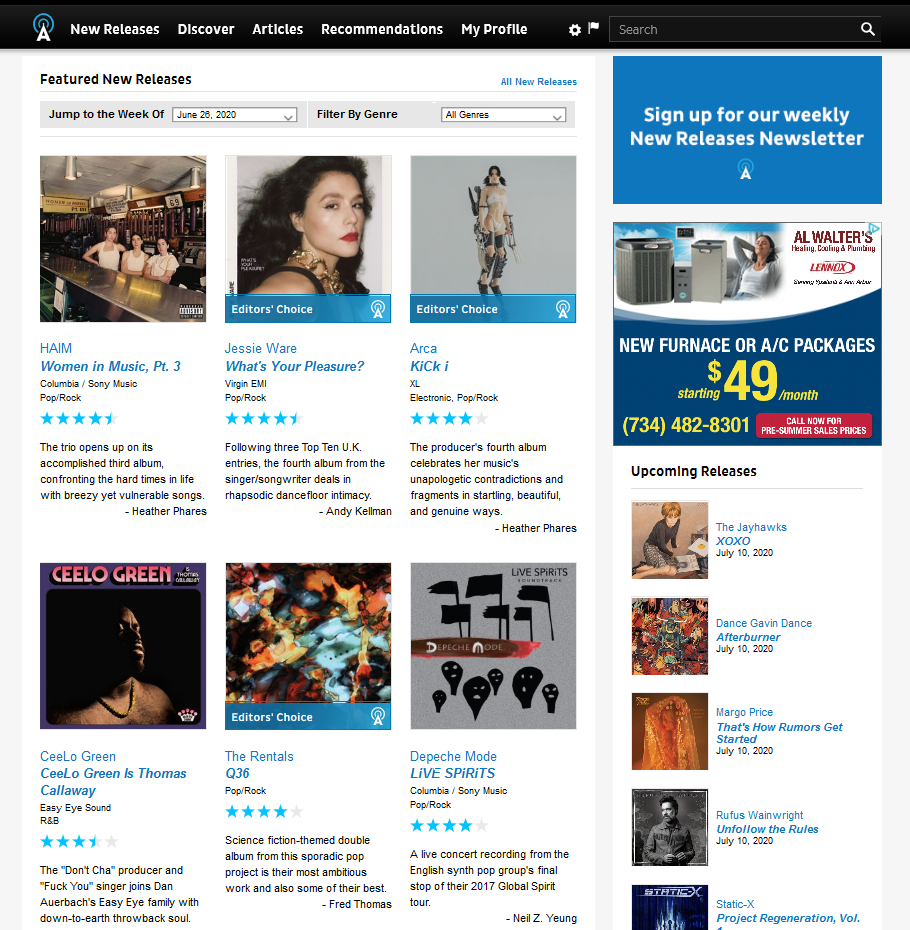Image resolution: width=910 pixels, height=930 pixels.
Task: Open the settings gear icon
Action: [574, 30]
